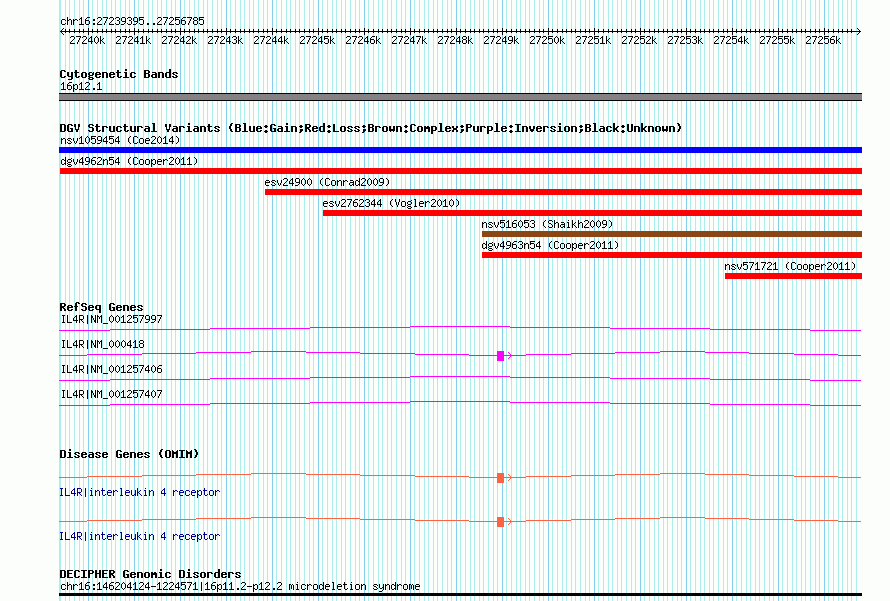Select the 16p12.1 band label
The image size is (890, 601).
[81, 86]
